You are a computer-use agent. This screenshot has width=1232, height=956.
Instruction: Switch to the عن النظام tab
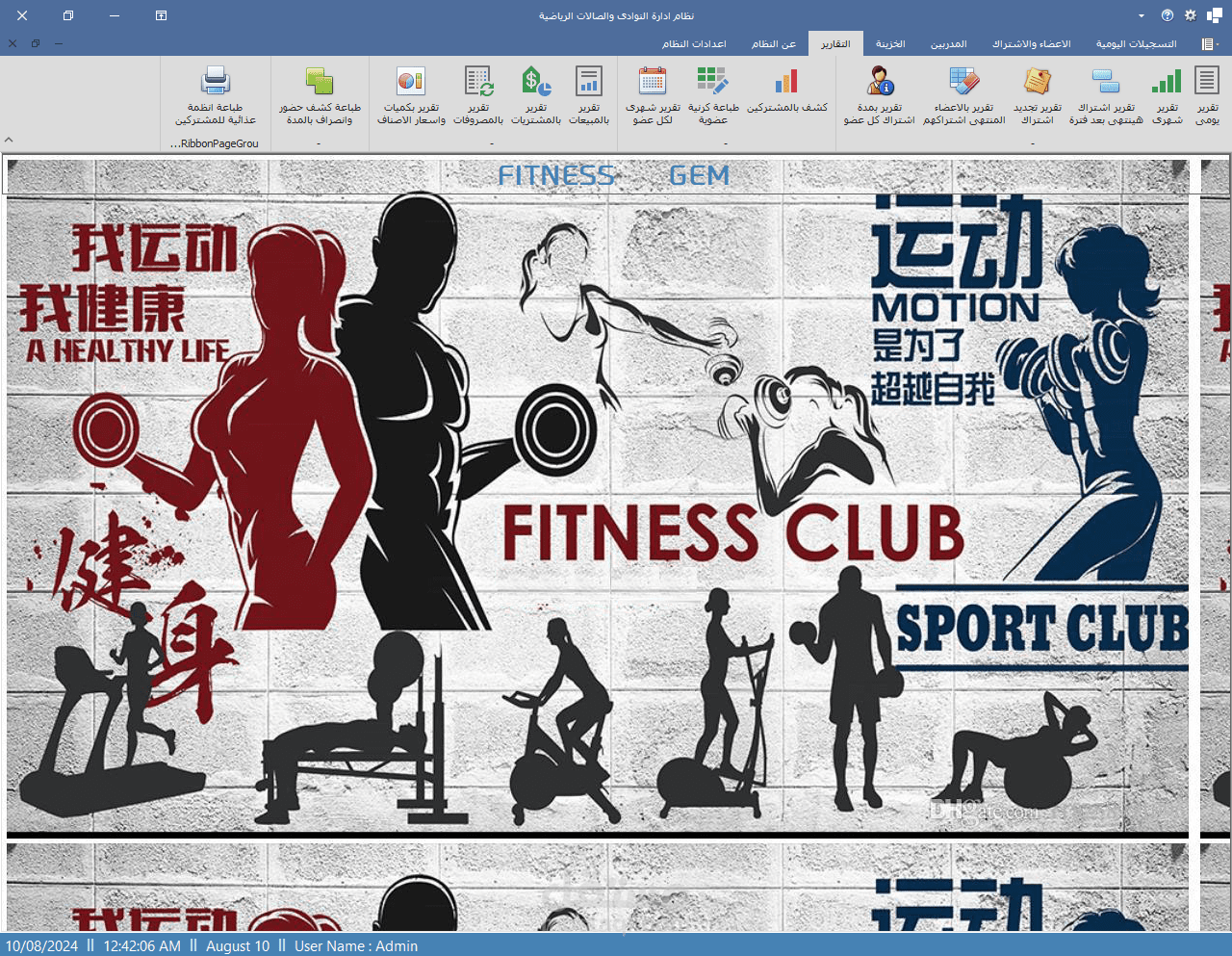(x=774, y=44)
